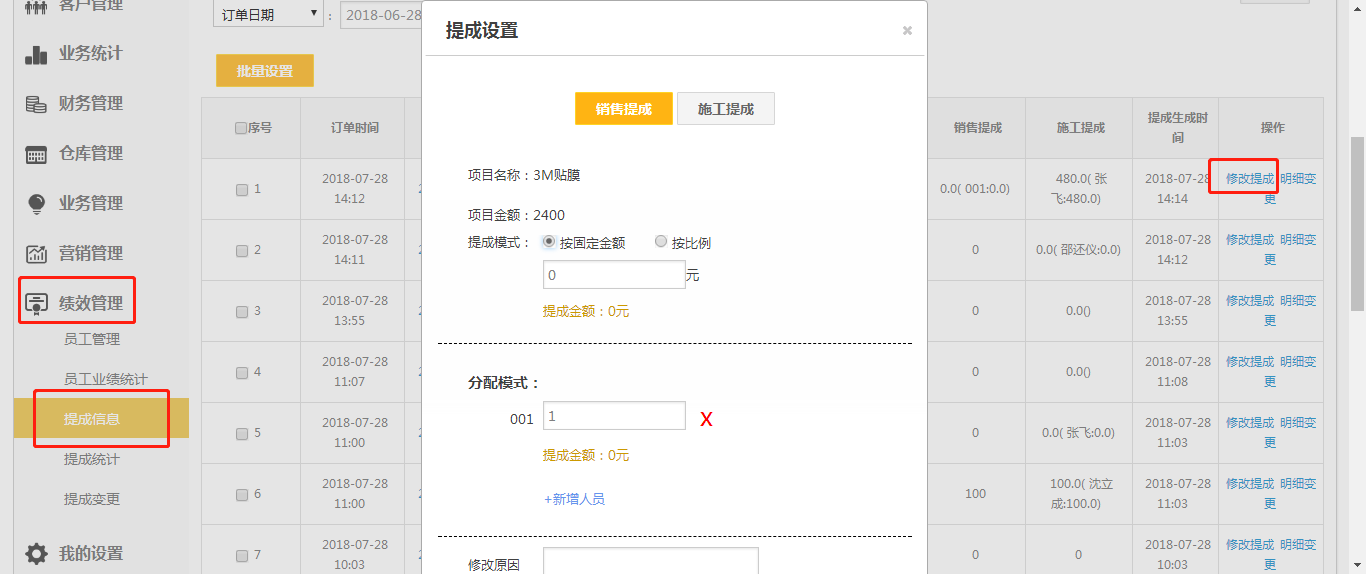Image resolution: width=1366 pixels, height=574 pixels.
Task: Click the +新增人员 link
Action: click(574, 499)
